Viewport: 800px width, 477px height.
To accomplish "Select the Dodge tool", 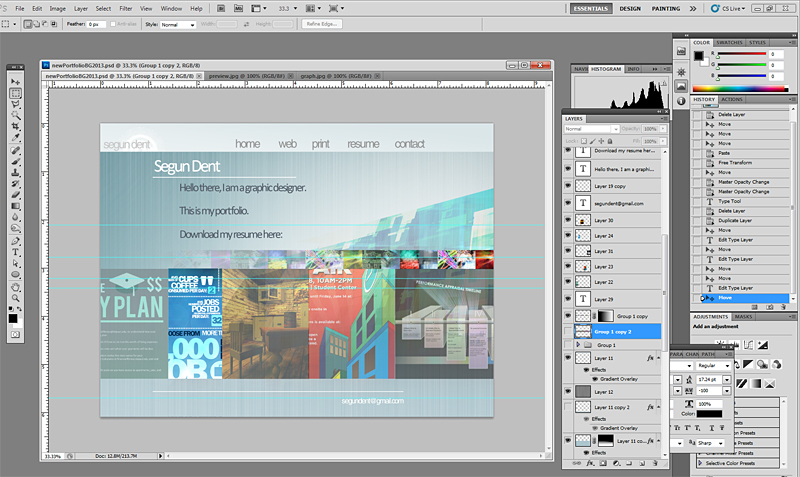I will (x=15, y=228).
